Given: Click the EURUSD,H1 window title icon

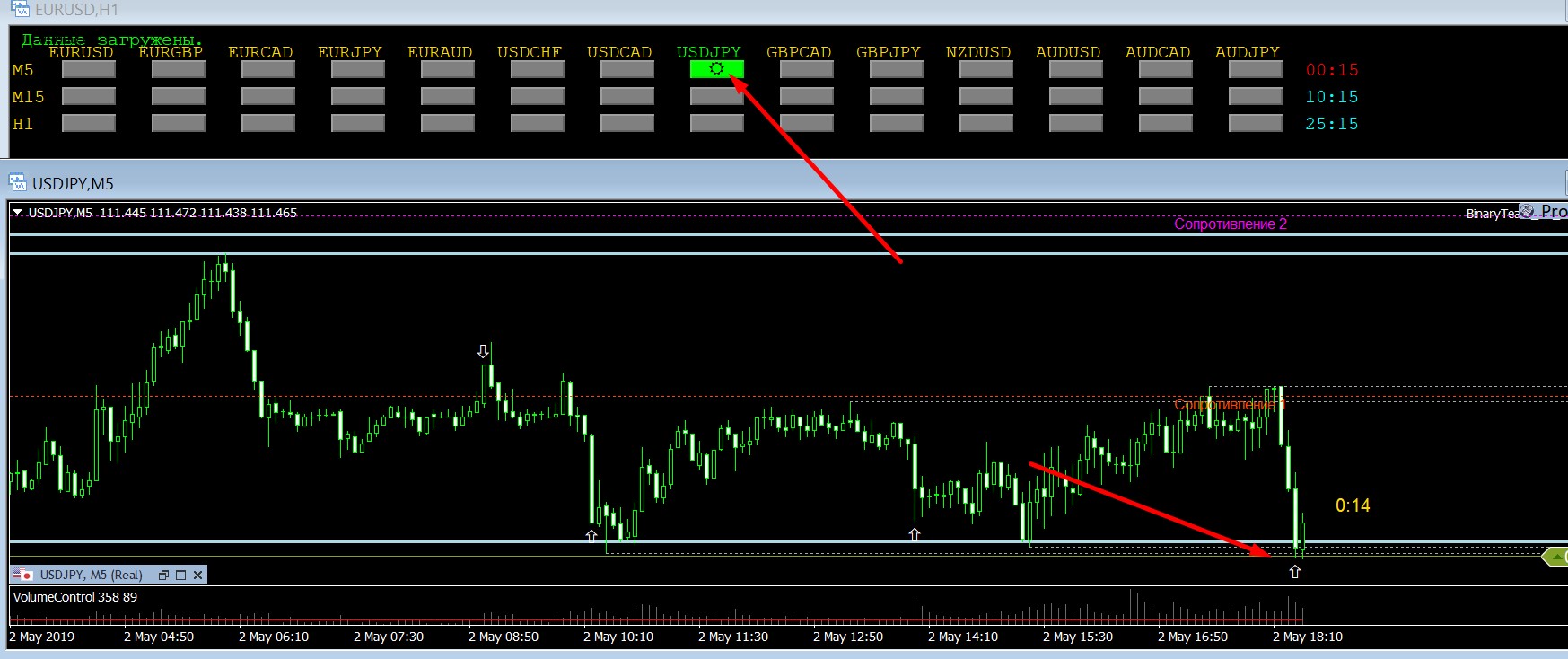Looking at the screenshot, I should click(19, 9).
